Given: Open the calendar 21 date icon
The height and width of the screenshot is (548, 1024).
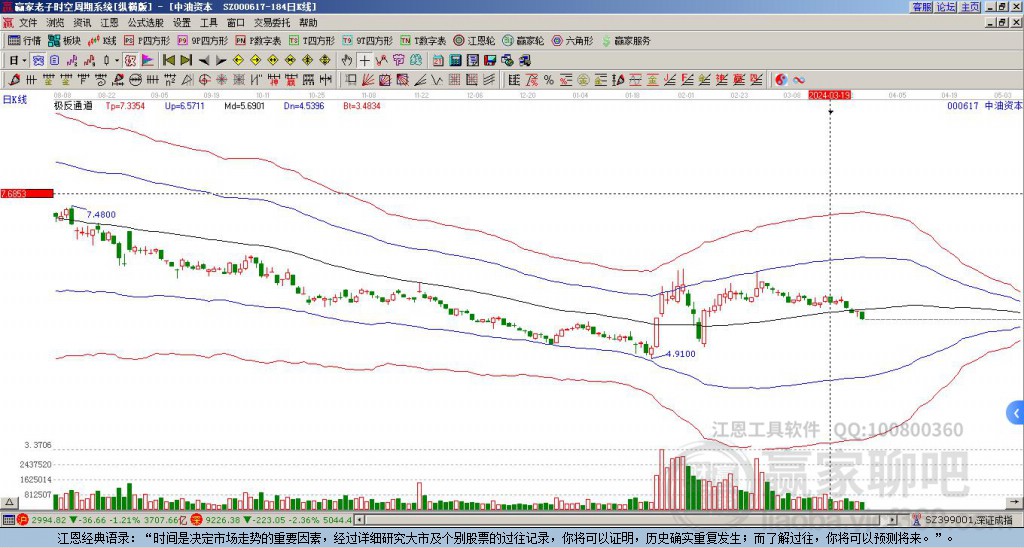Looking at the screenshot, I should tap(438, 60).
